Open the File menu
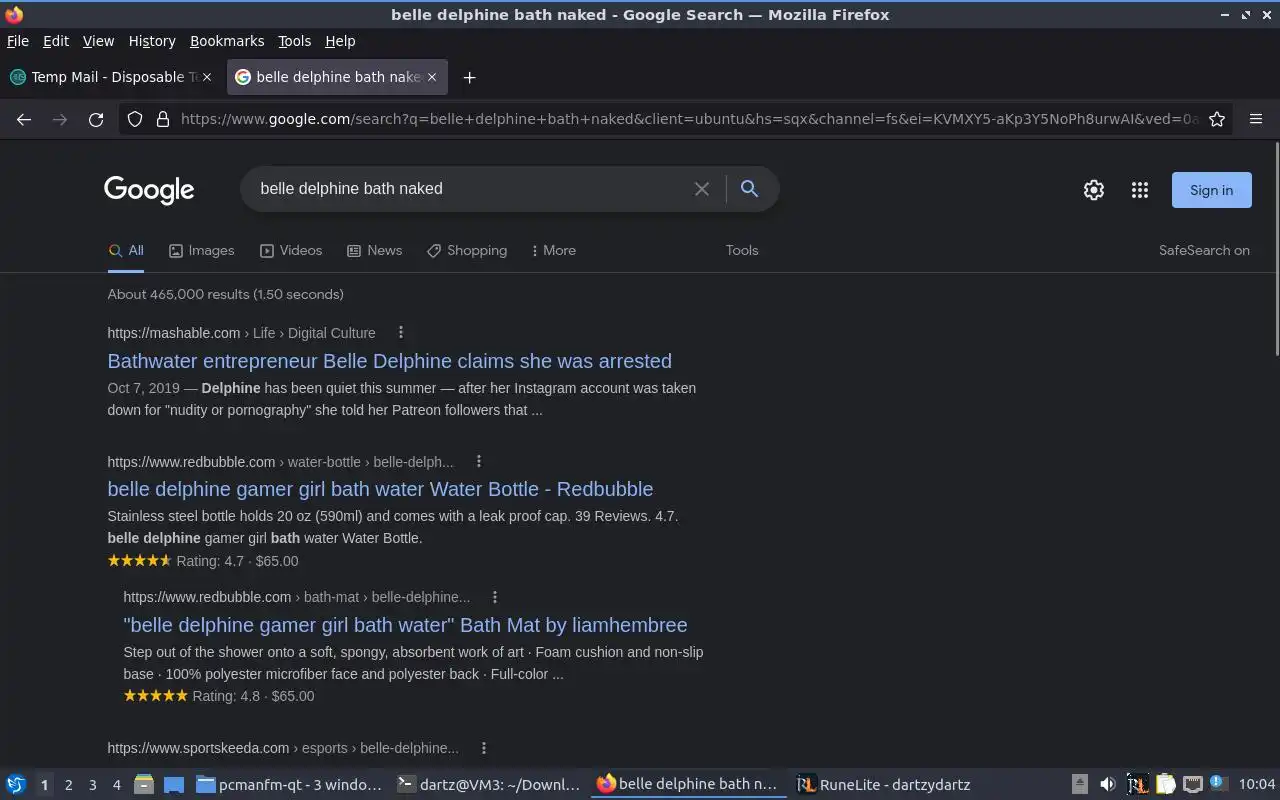Screen dimensions: 1280x800 18,41
